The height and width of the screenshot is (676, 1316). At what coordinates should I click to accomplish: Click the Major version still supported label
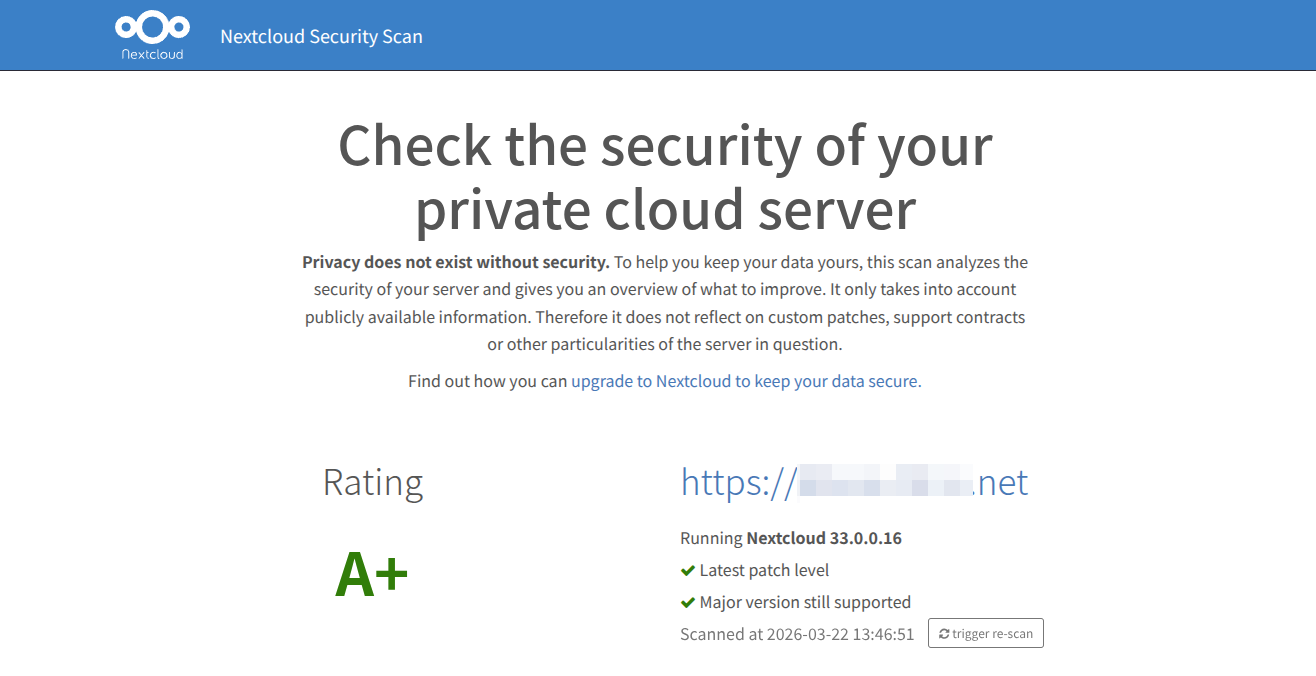(805, 603)
